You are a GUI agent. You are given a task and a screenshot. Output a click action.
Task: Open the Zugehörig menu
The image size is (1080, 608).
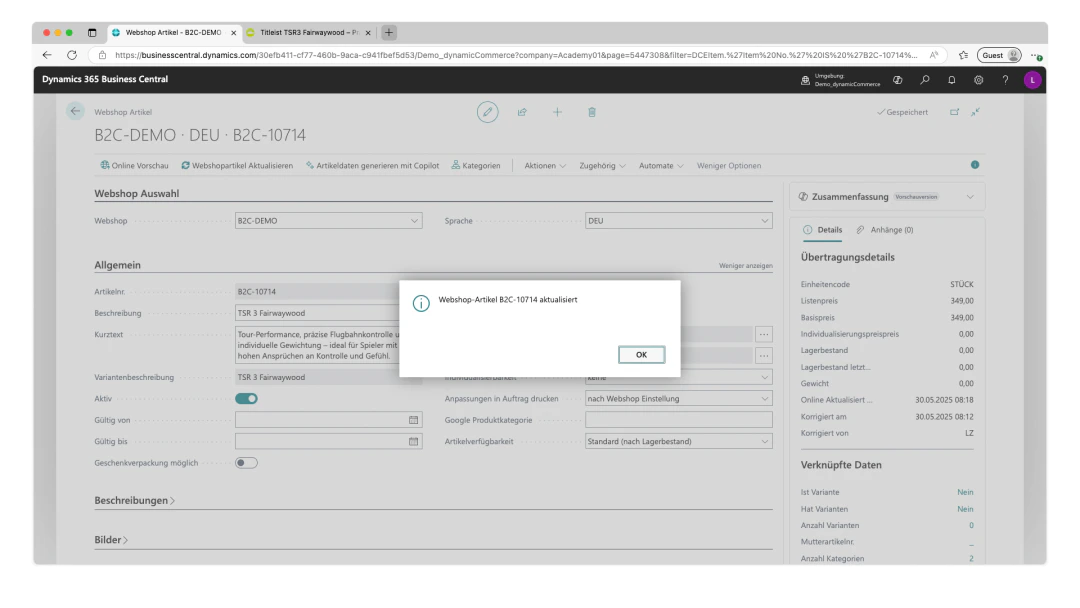[602, 166]
